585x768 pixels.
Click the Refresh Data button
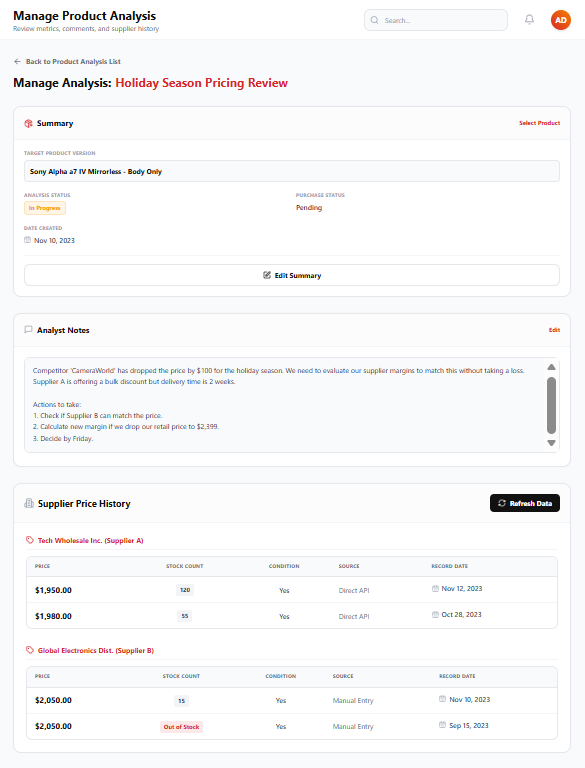click(x=525, y=503)
